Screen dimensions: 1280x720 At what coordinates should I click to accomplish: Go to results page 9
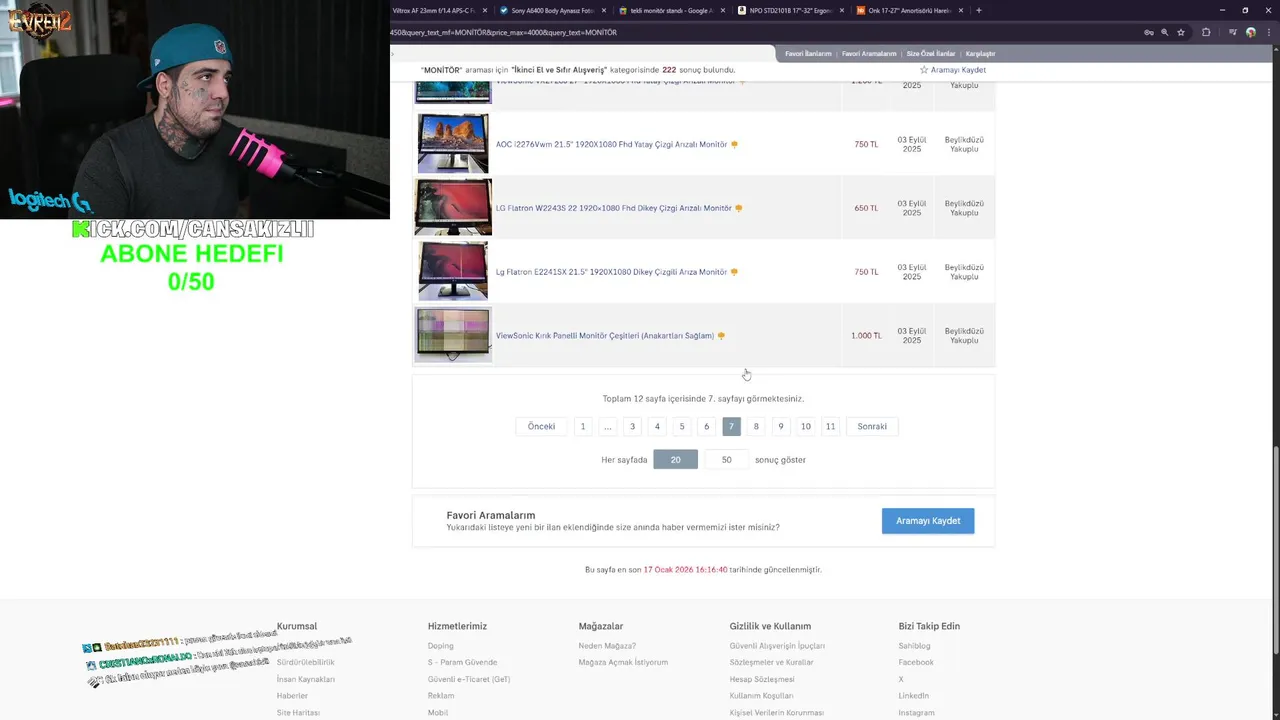click(x=781, y=426)
